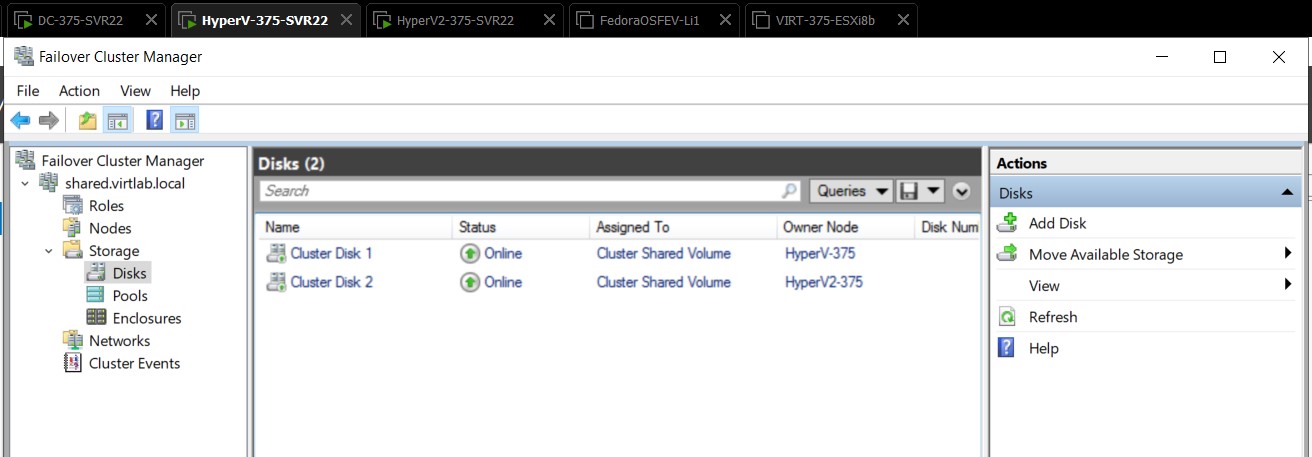Click the magnifier icon in the search box
Screen dimensions: 1312x457
pyautogui.click(x=789, y=190)
